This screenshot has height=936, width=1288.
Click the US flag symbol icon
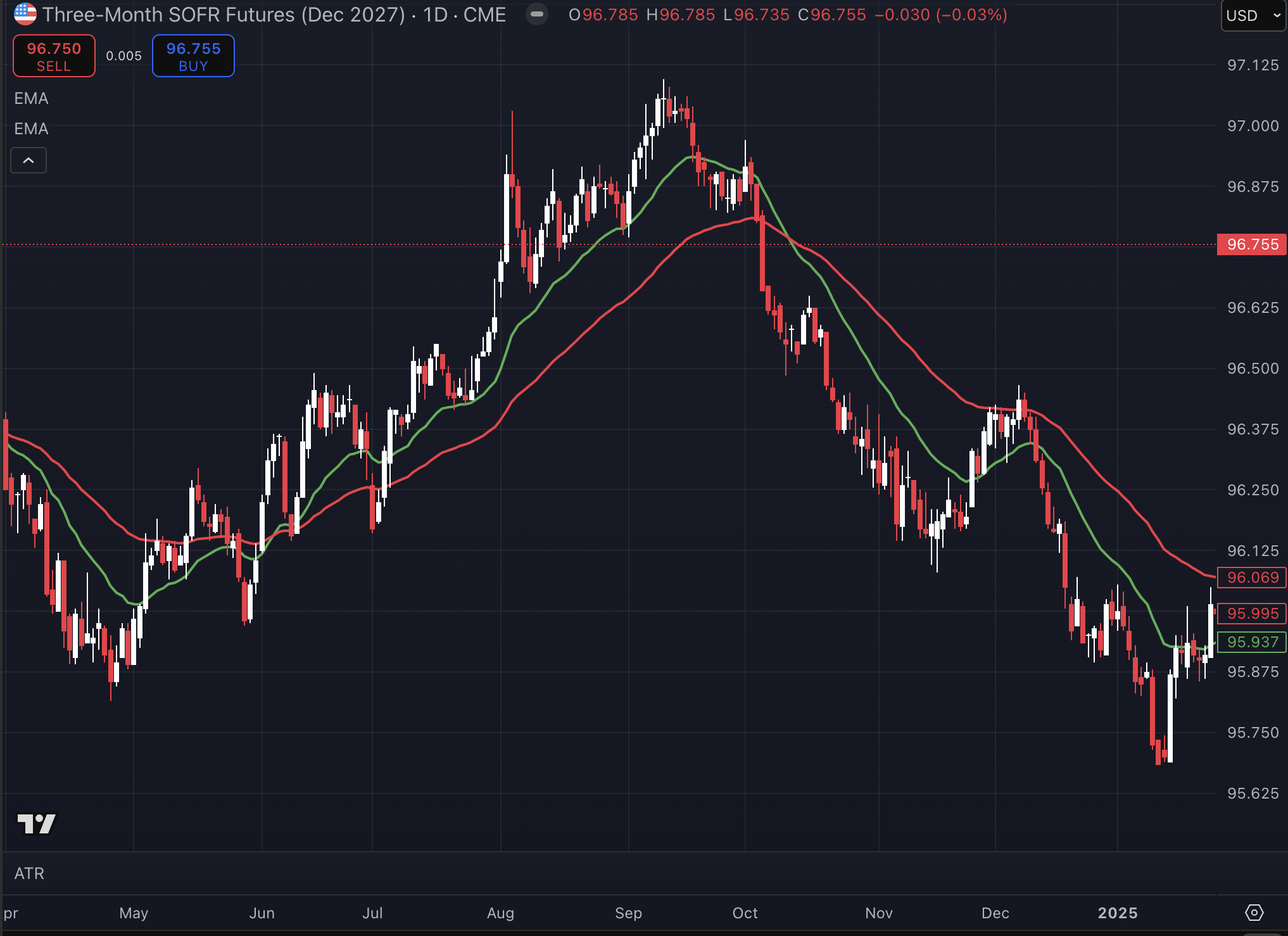click(x=25, y=14)
